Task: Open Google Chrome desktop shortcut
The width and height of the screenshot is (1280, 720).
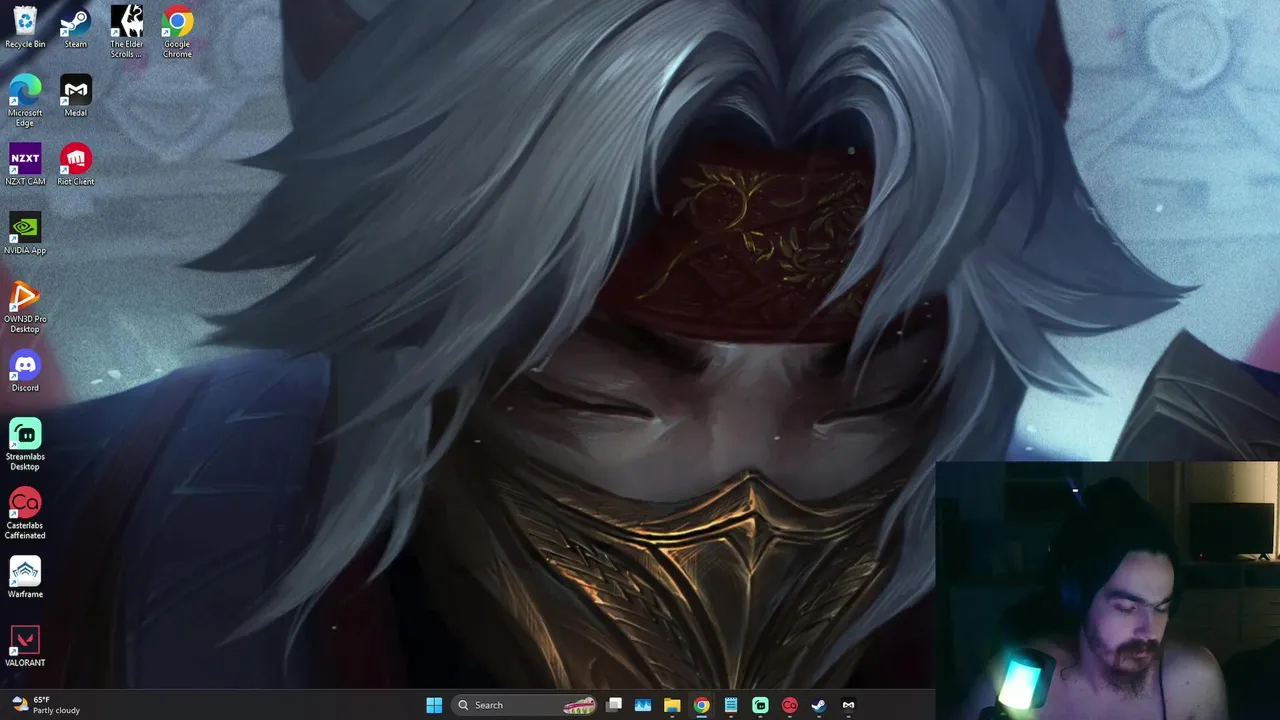Action: point(177,31)
